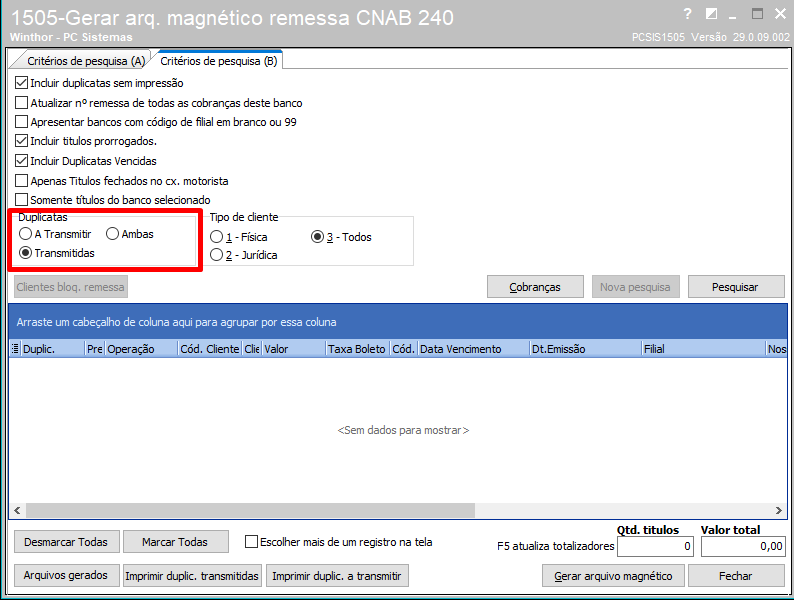This screenshot has height=600, width=794.
Task: Click the Valor total field
Action: (x=743, y=546)
